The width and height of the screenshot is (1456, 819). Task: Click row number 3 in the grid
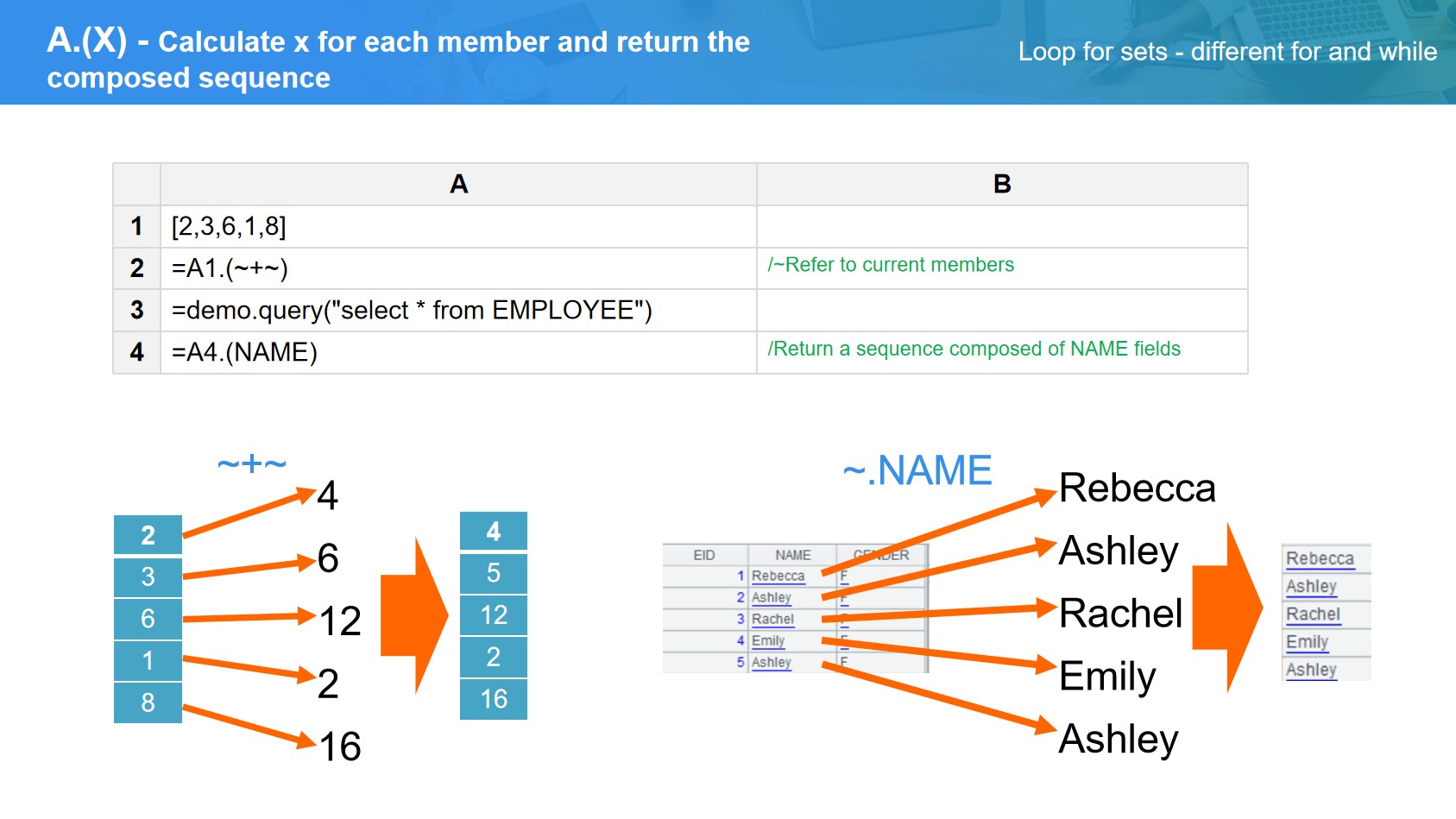(x=136, y=310)
